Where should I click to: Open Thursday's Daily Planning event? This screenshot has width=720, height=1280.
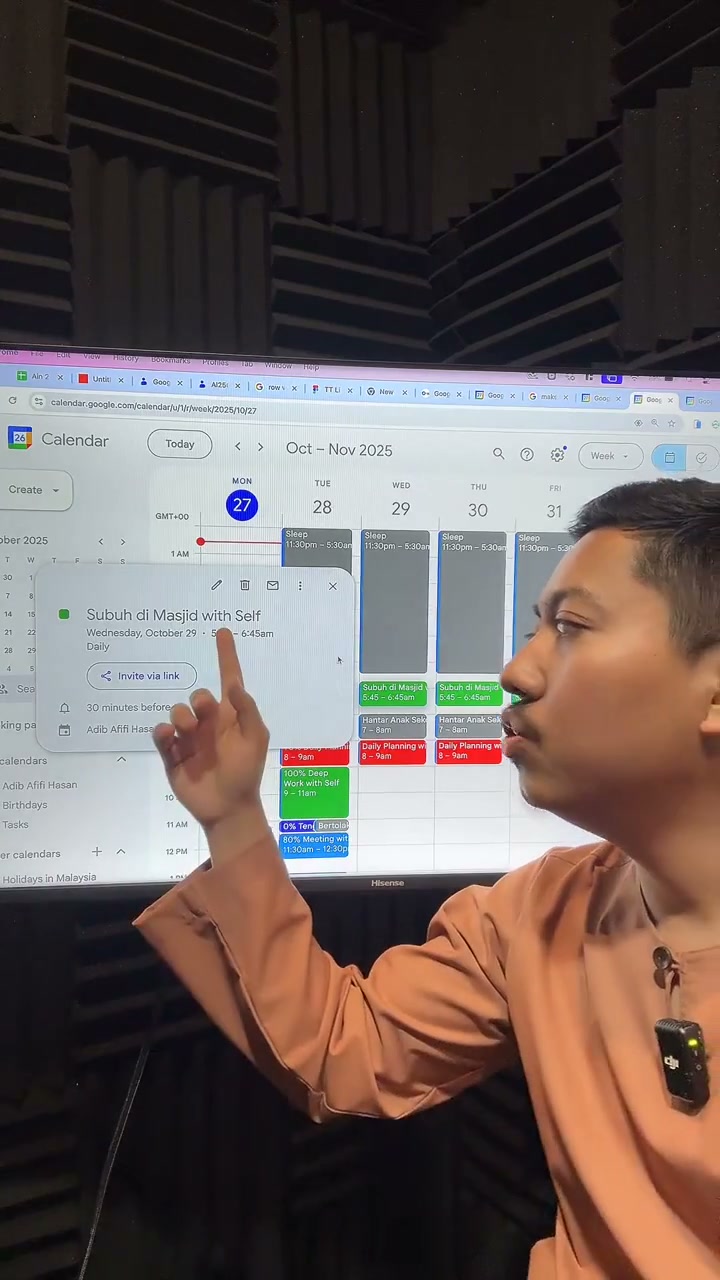point(469,752)
